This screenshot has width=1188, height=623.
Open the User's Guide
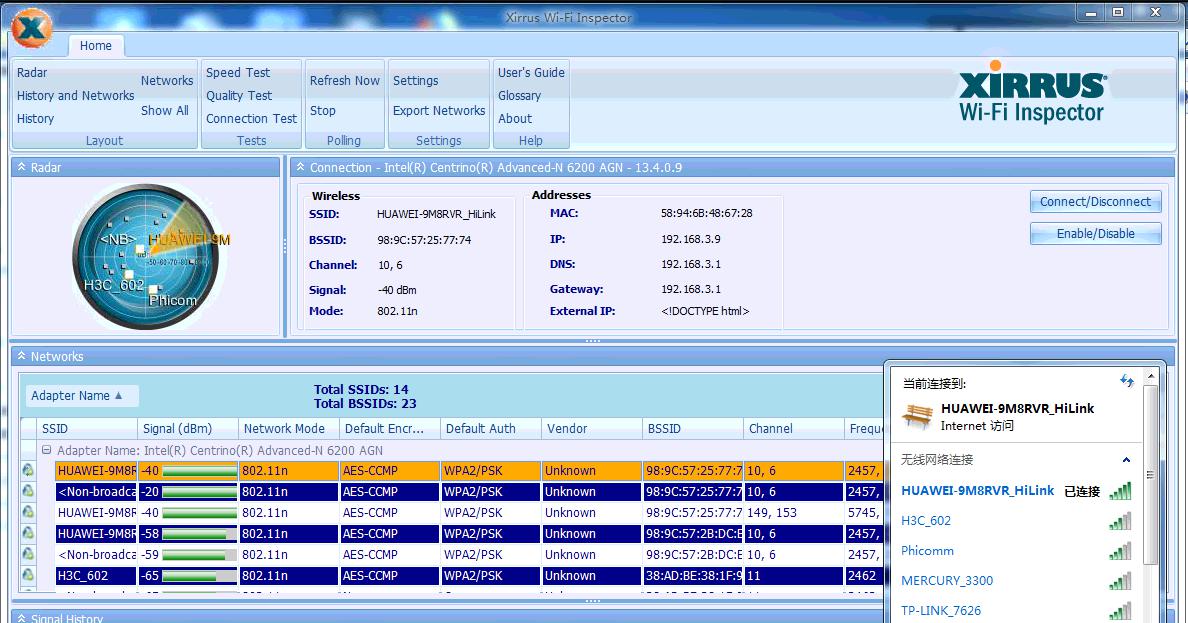click(x=531, y=73)
